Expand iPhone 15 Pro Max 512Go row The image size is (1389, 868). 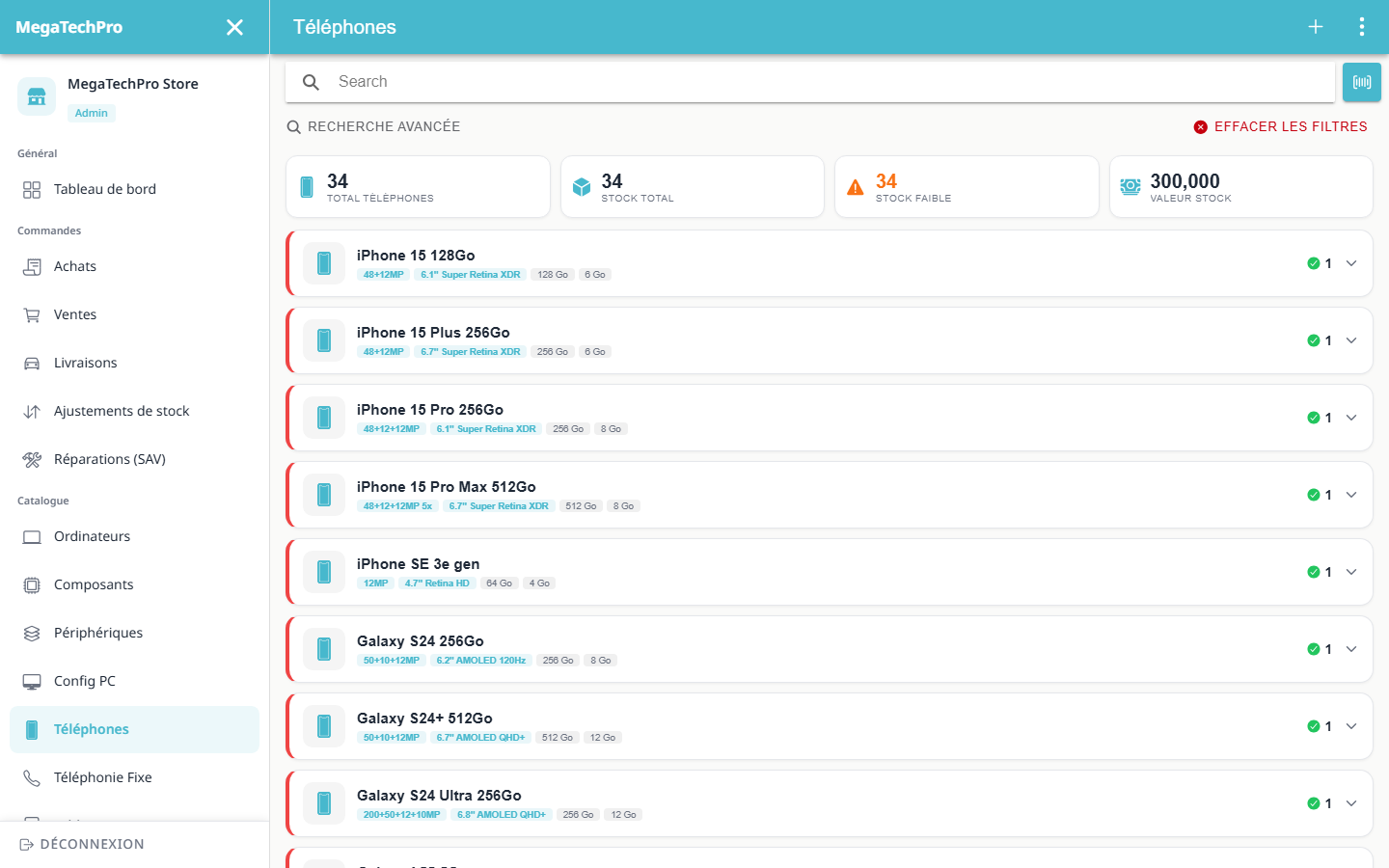[1351, 495]
